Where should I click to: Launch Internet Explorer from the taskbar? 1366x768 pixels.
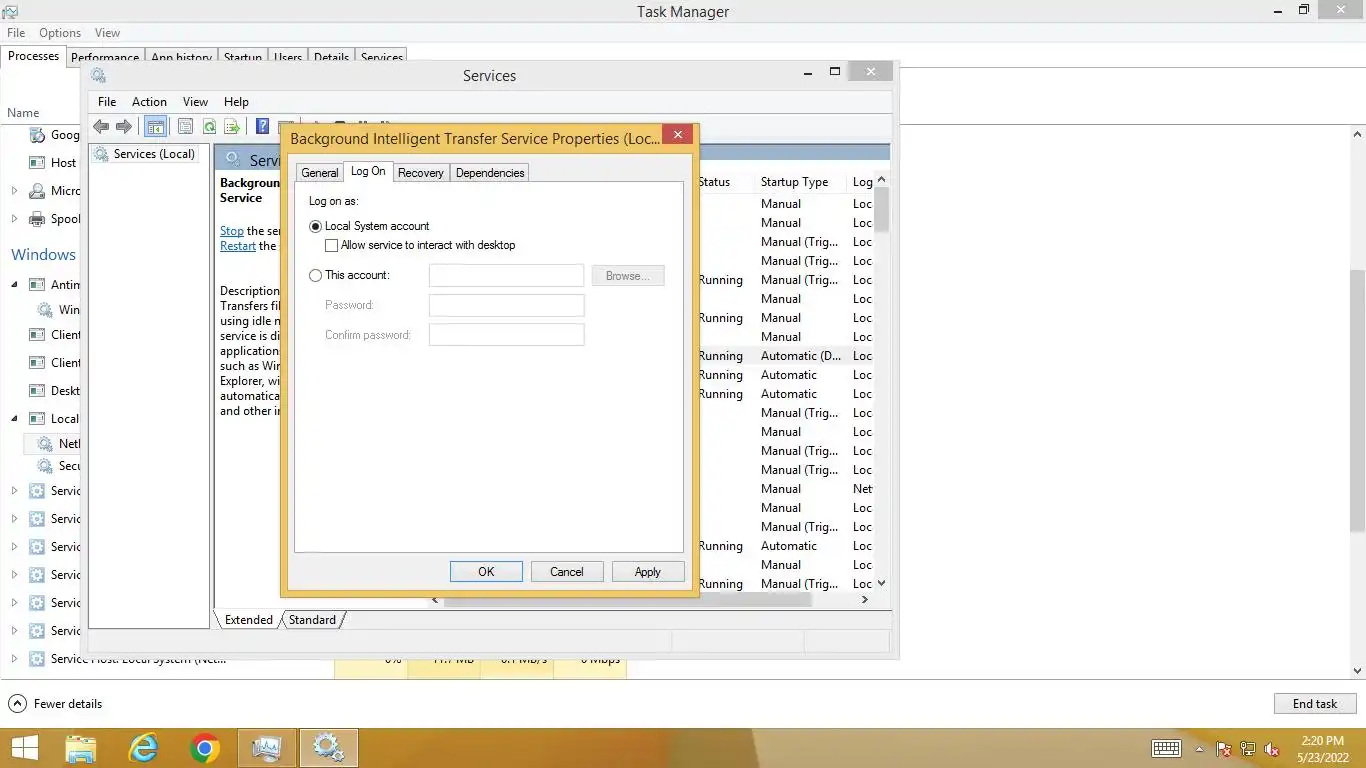click(144, 748)
